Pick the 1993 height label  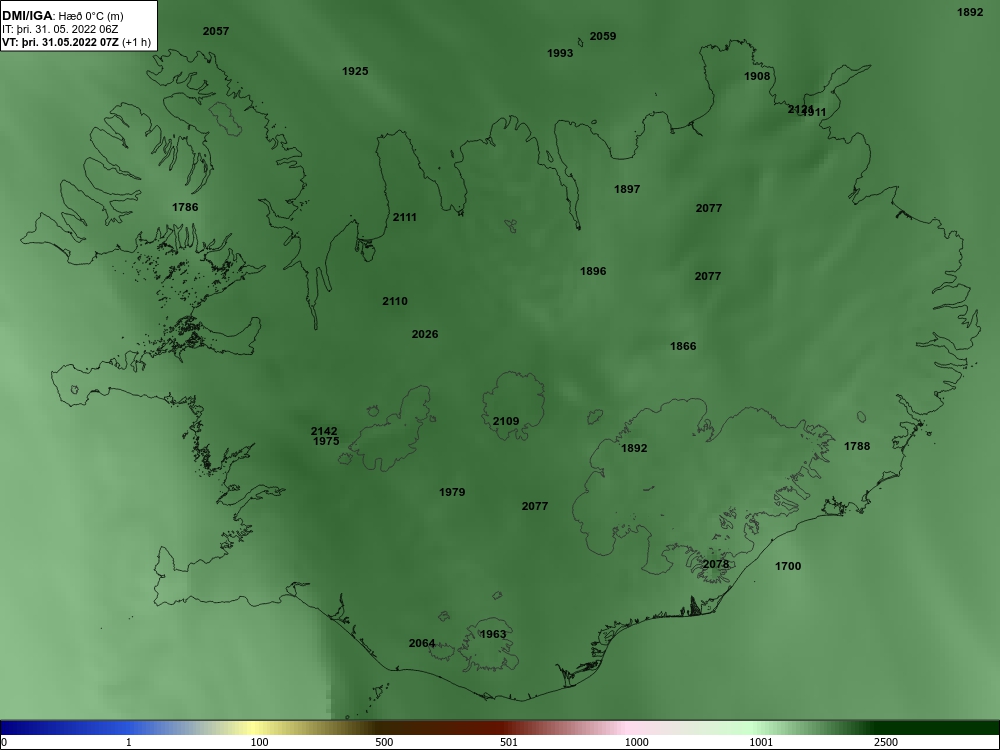[x=560, y=54]
